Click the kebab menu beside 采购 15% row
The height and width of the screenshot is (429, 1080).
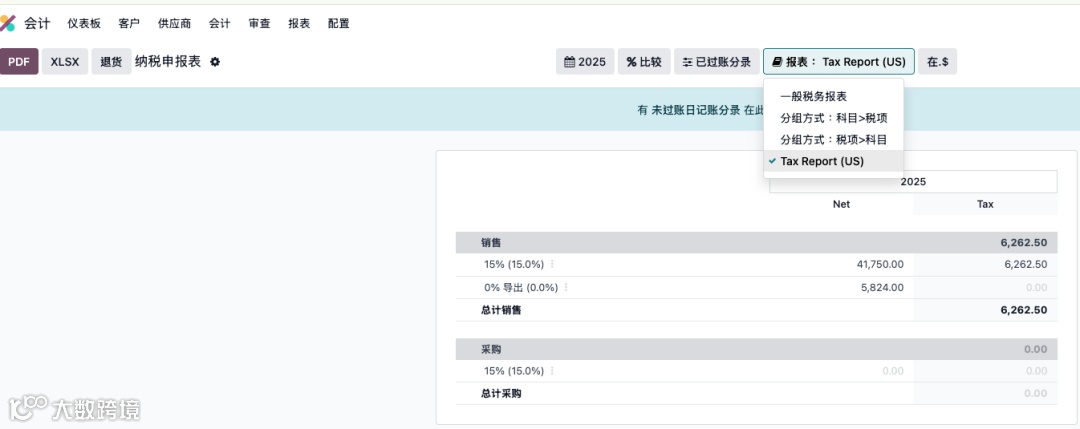(552, 371)
